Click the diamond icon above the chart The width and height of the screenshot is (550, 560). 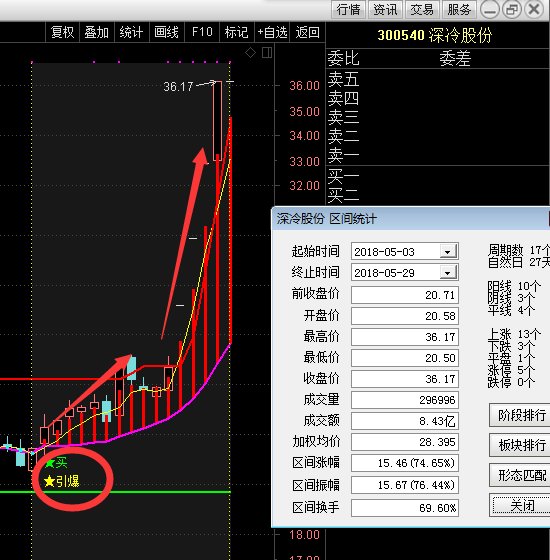pos(250,53)
